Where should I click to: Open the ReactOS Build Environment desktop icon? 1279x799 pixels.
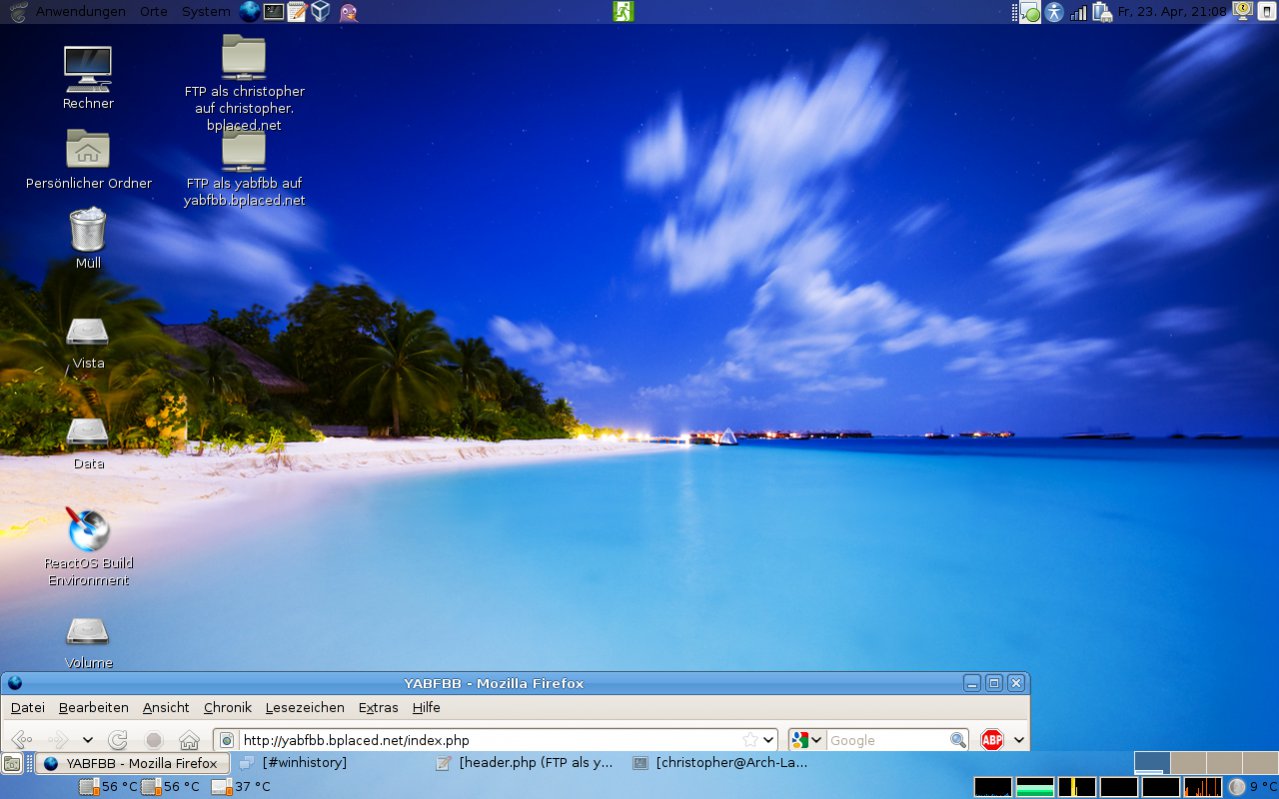coord(88,531)
